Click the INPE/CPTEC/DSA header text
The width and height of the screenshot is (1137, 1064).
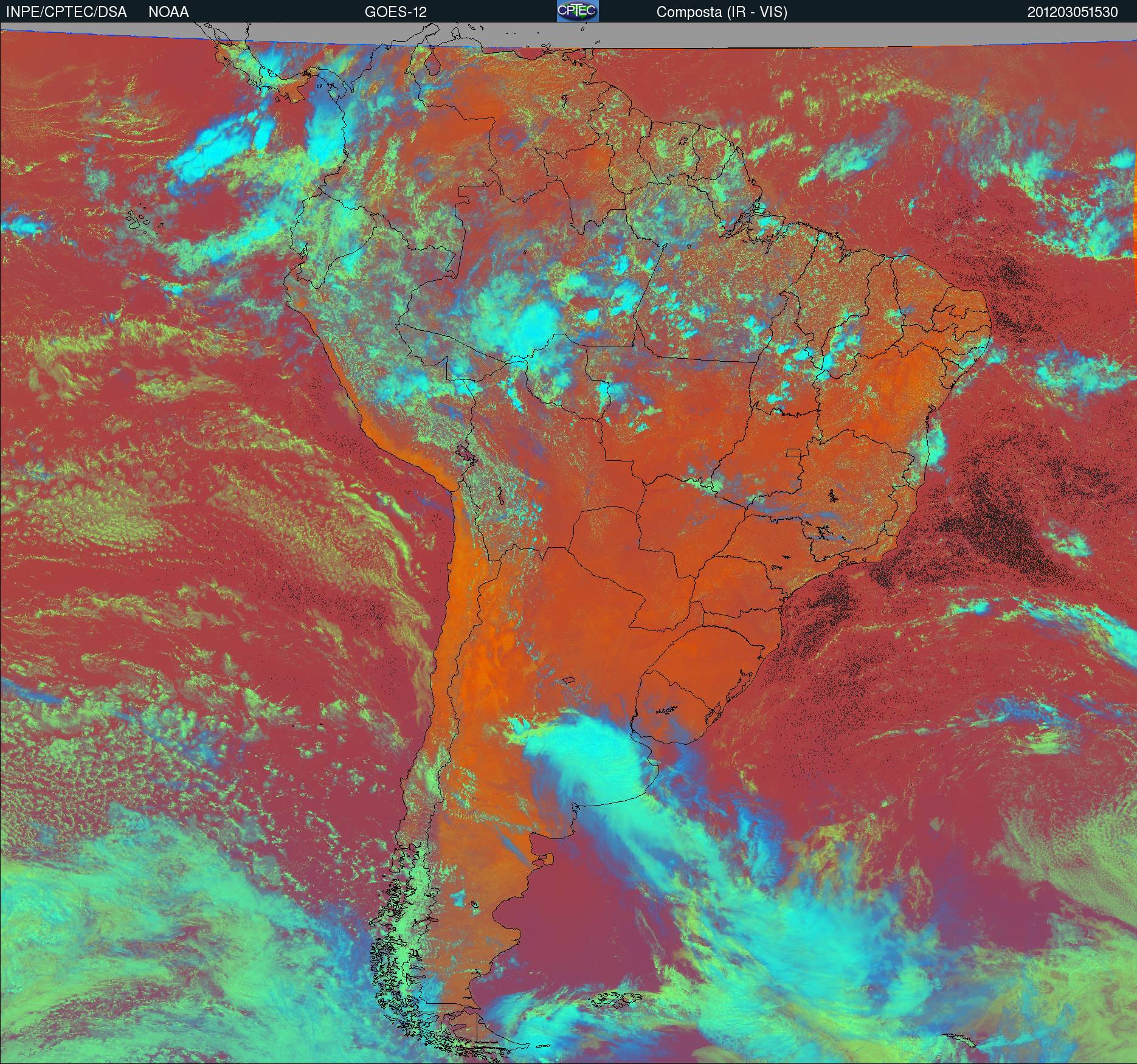click(x=66, y=12)
